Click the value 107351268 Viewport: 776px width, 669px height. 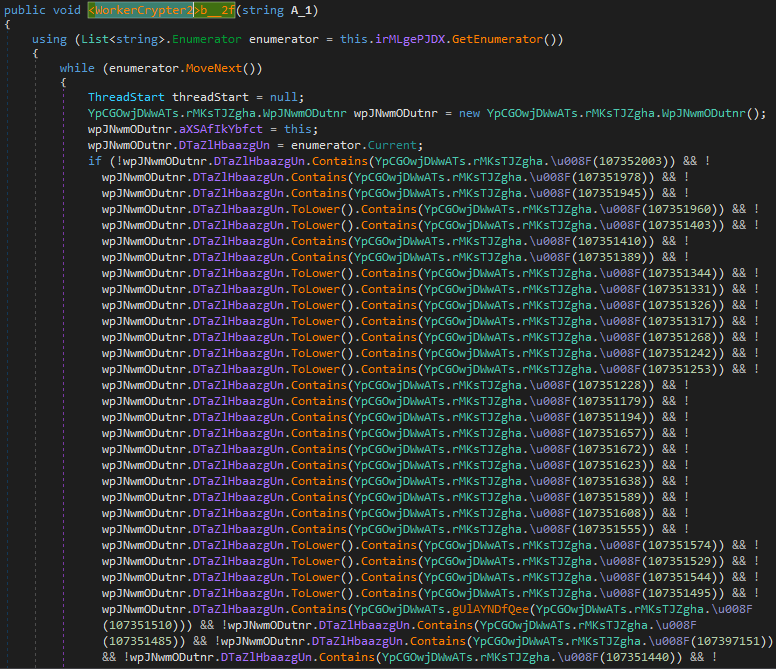[679, 337]
